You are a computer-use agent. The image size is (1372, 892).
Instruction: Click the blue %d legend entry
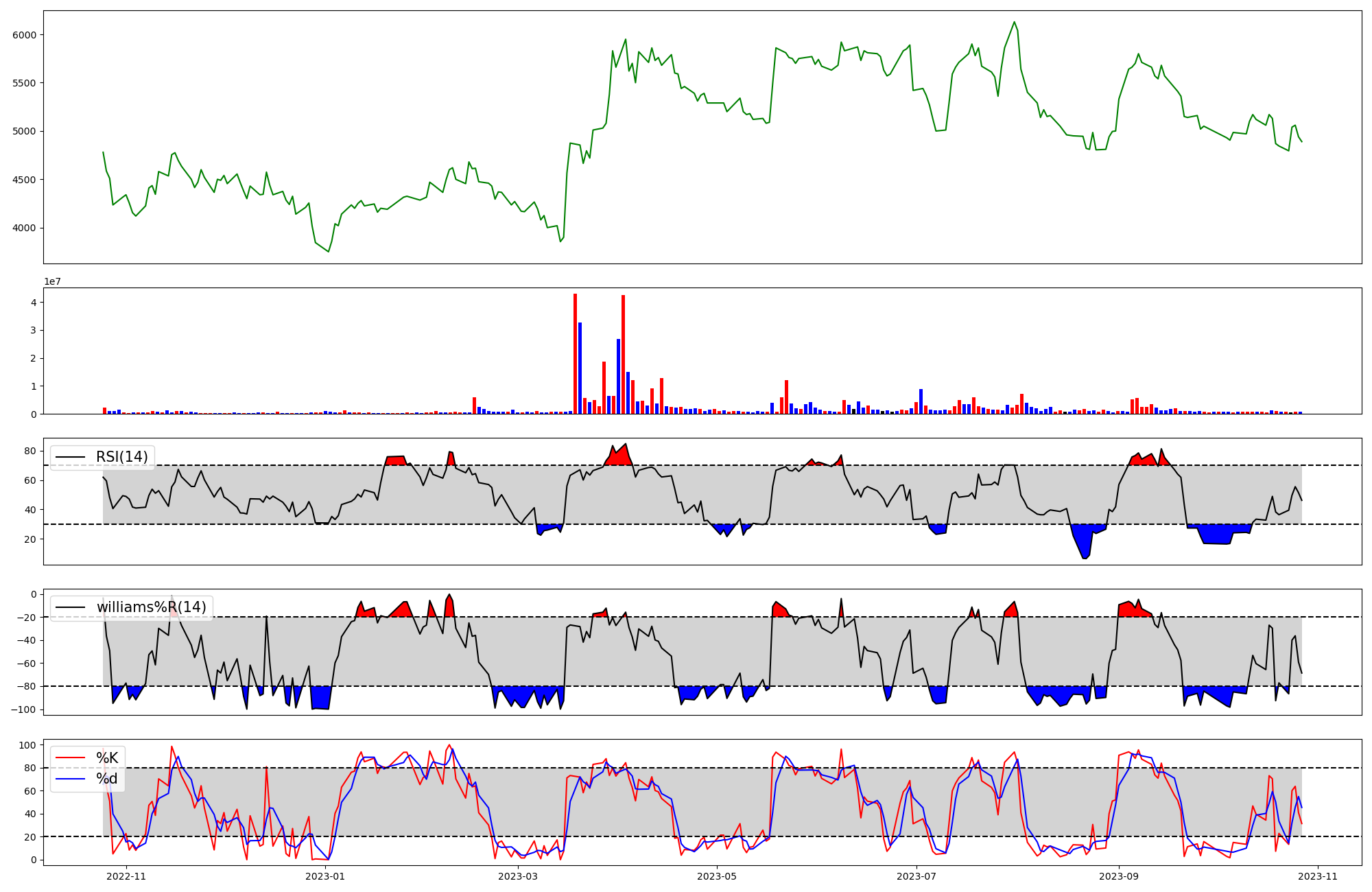tap(106, 779)
